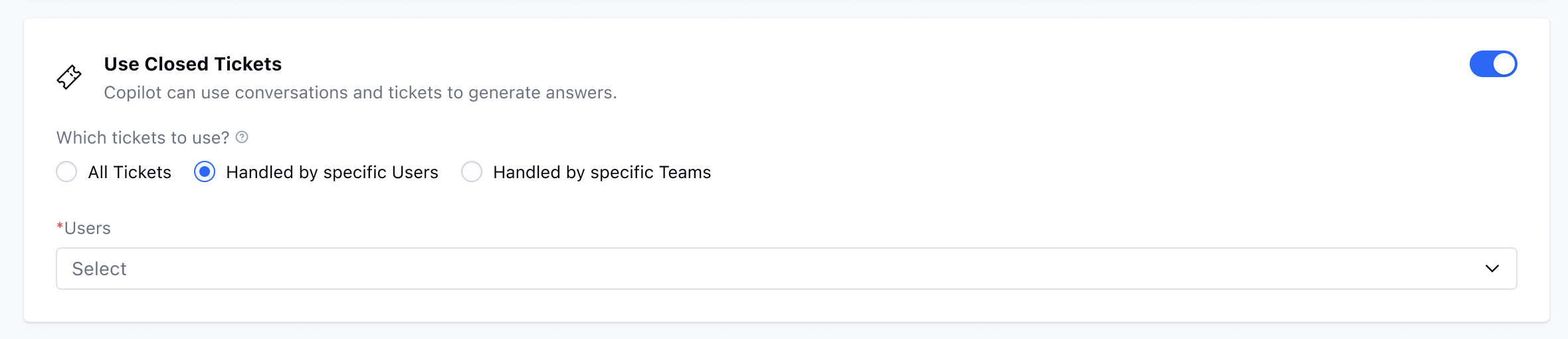The height and width of the screenshot is (339, 1568).
Task: Open the help tooltip question-mark icon
Action: [x=243, y=137]
